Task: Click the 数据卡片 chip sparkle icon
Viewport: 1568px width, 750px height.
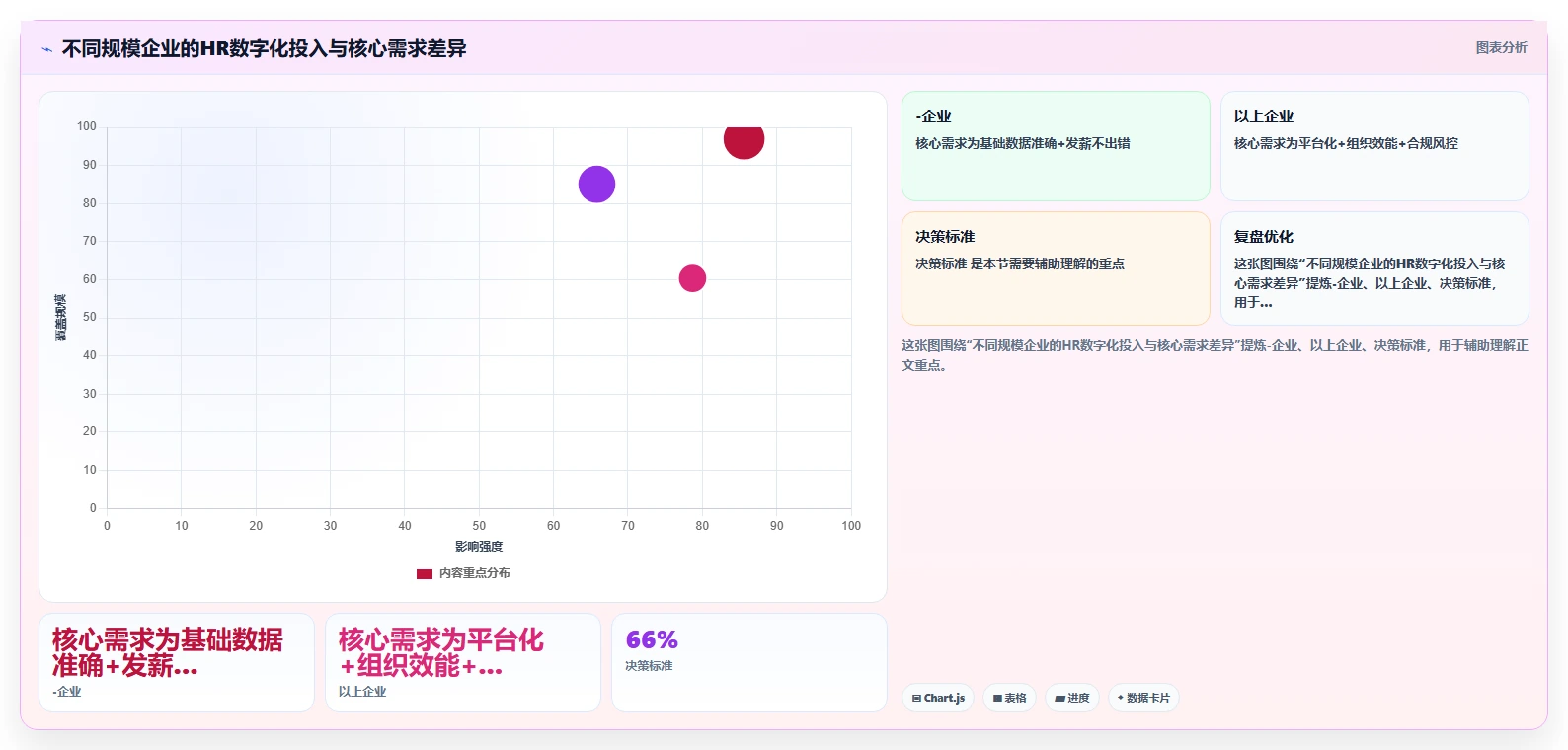Action: point(1120,698)
